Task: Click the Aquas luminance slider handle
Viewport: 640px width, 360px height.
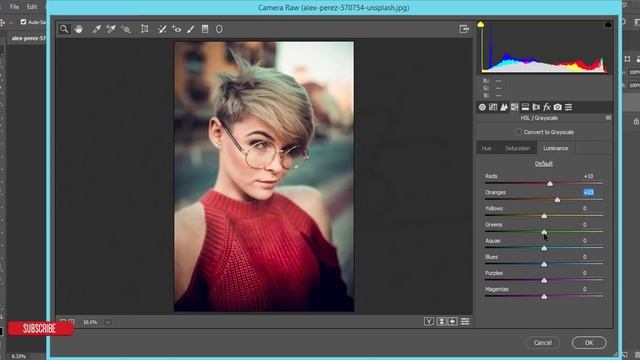Action: [544, 248]
